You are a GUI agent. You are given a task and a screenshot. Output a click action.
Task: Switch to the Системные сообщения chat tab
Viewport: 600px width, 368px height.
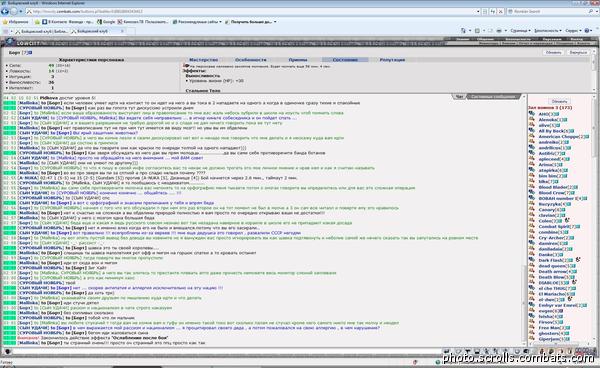point(494,97)
